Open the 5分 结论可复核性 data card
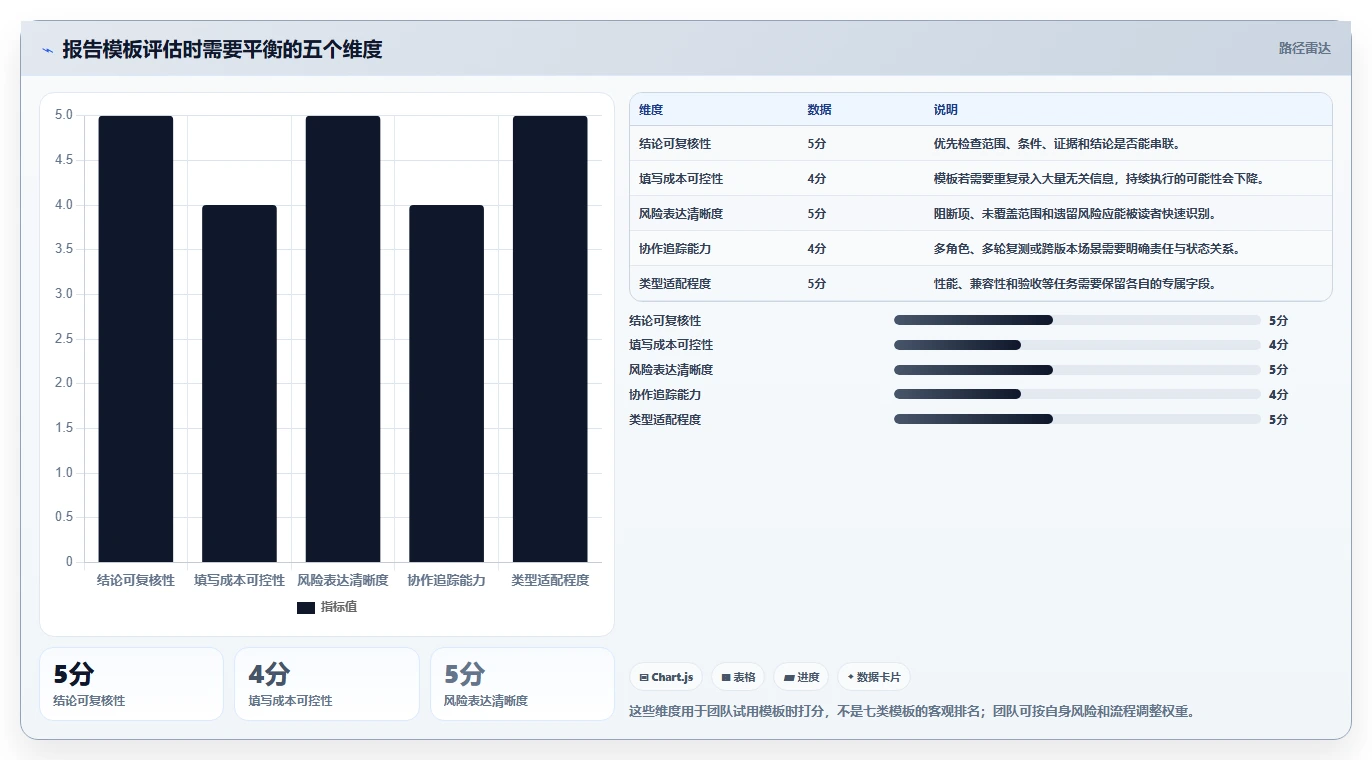The image size is (1372, 760). tap(131, 684)
